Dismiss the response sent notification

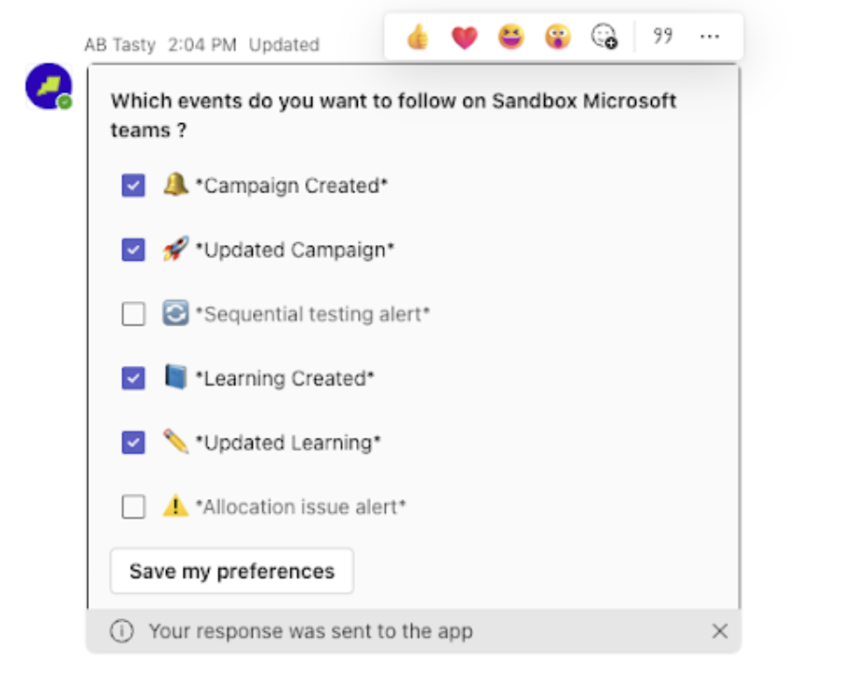pyautogui.click(x=719, y=631)
